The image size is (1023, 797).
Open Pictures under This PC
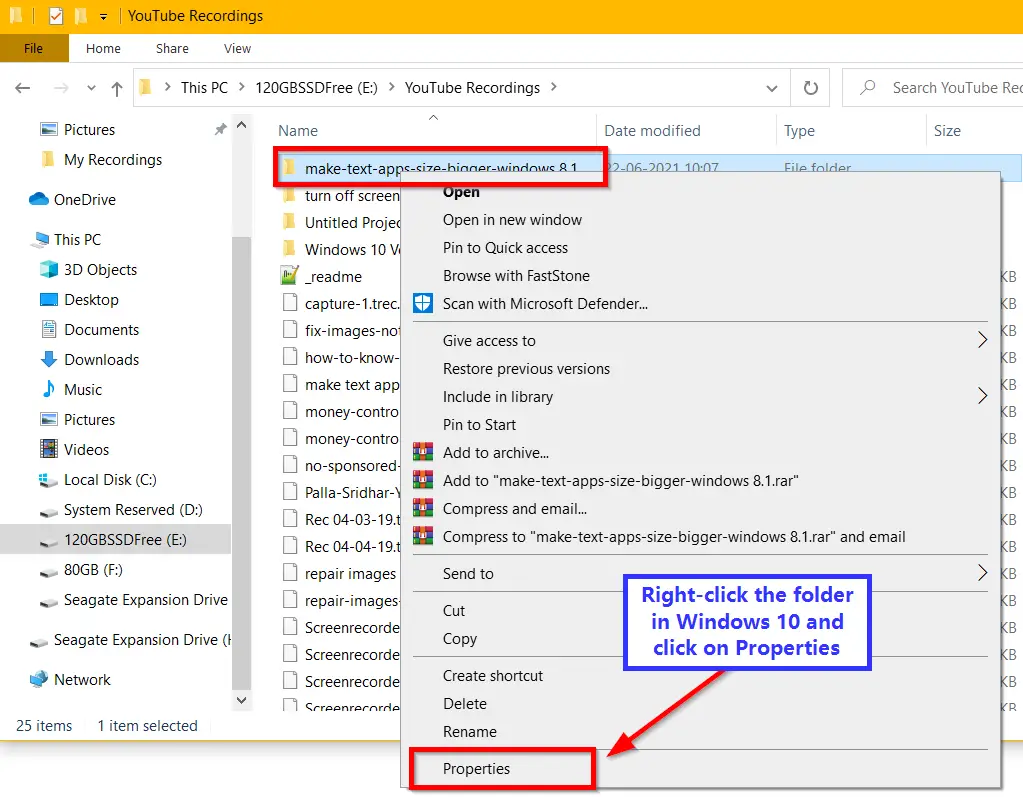point(89,419)
